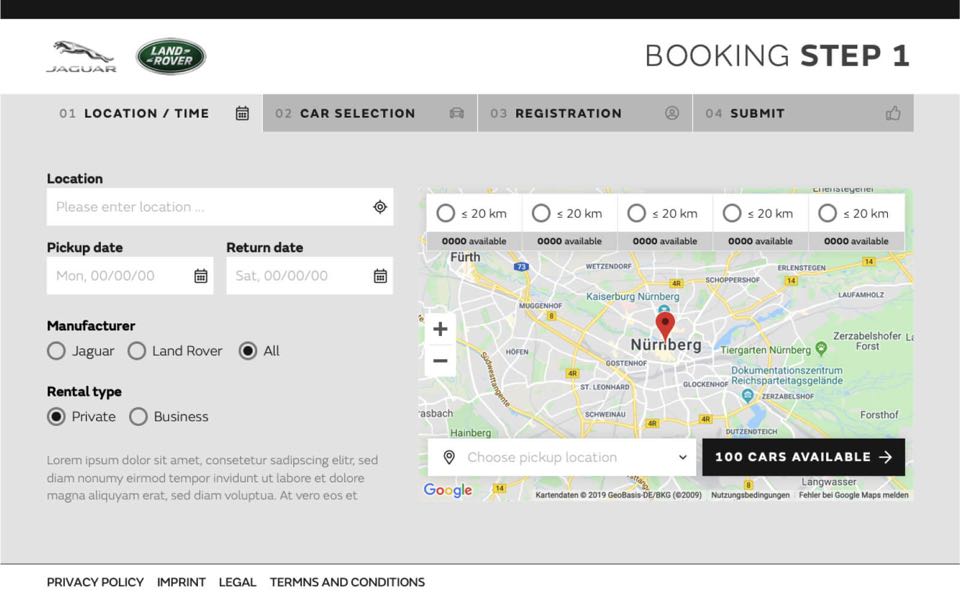This screenshot has width=960, height=600.
Task: Click the locate-me crosshair icon
Action: pos(380,207)
